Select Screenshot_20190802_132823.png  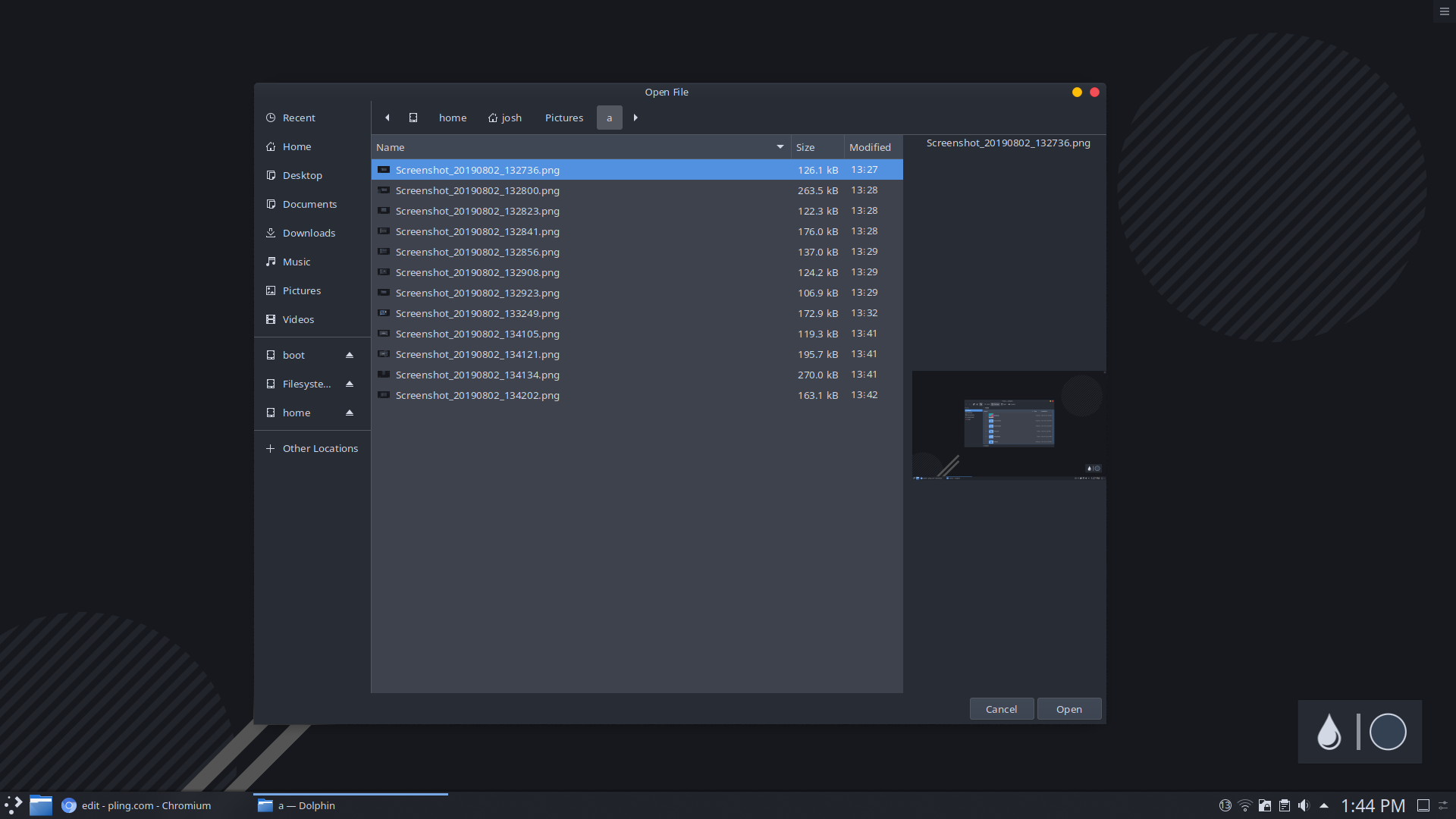(x=637, y=211)
